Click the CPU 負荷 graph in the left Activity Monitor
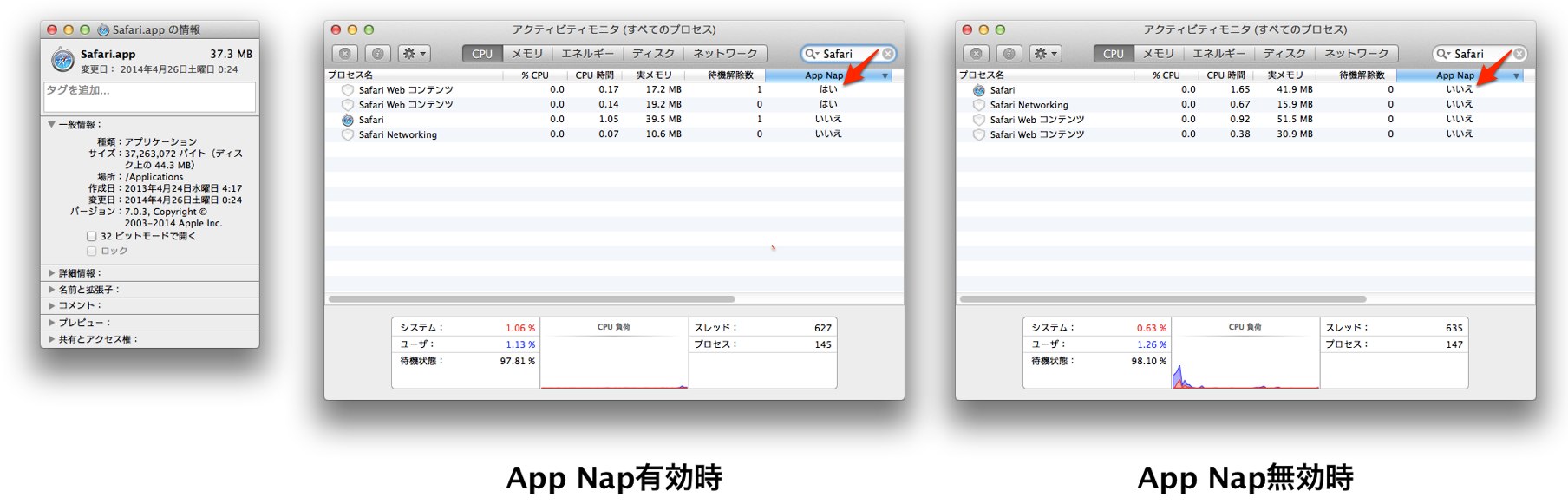1568x504 pixels. [x=614, y=353]
